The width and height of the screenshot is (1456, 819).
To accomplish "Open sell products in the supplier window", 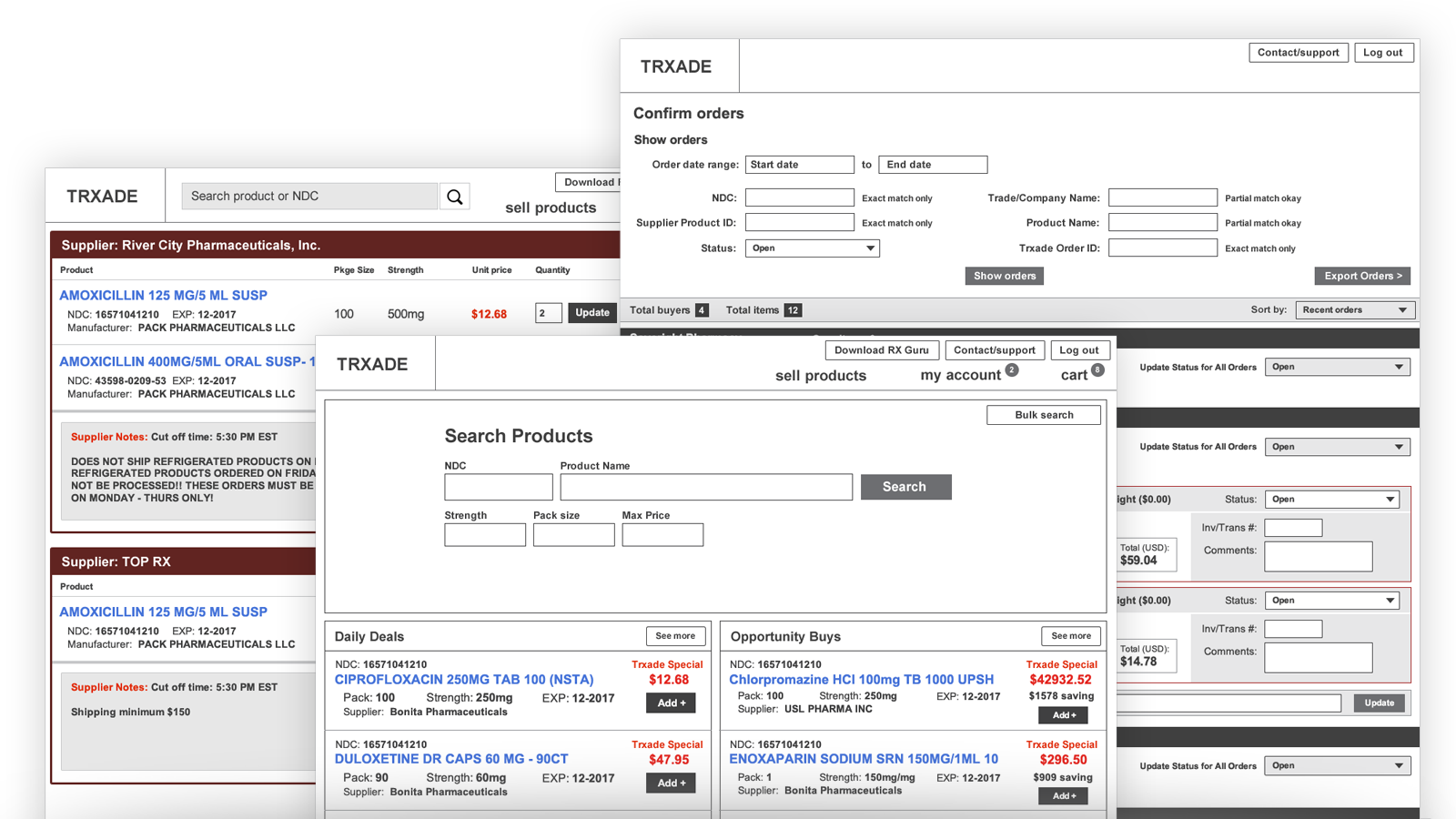I will click(x=551, y=207).
